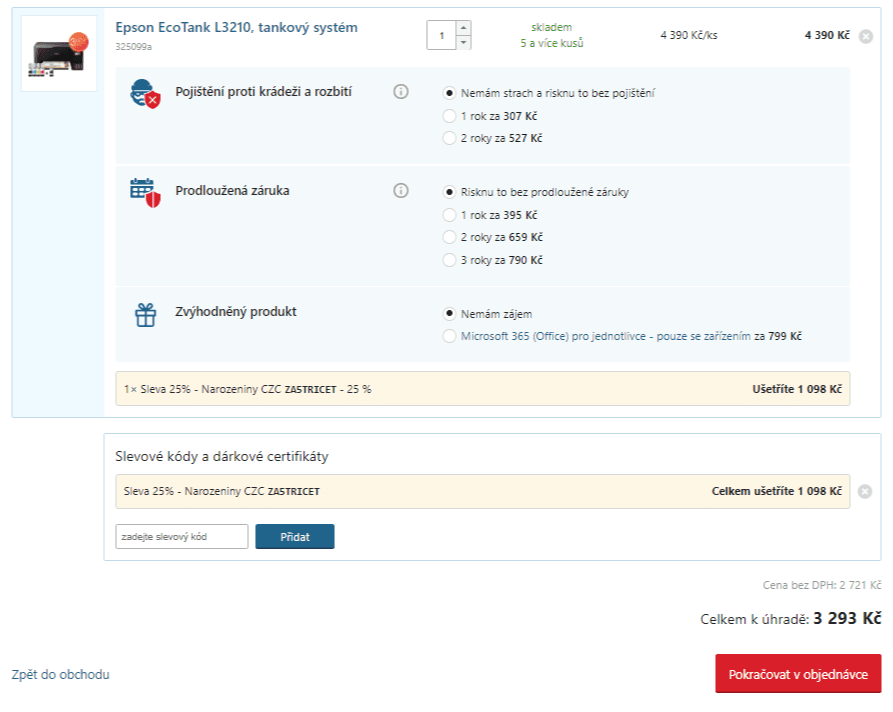Remove the ZASTRICET discount code
893x712 pixels.
865,492
